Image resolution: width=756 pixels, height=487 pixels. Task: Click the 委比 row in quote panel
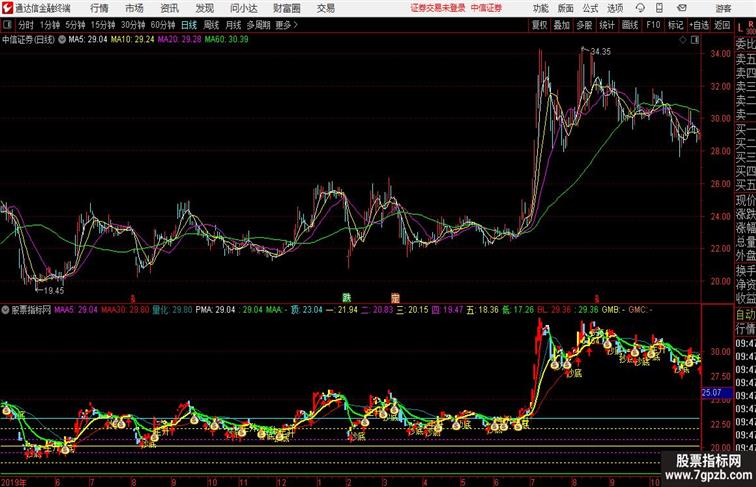point(745,44)
